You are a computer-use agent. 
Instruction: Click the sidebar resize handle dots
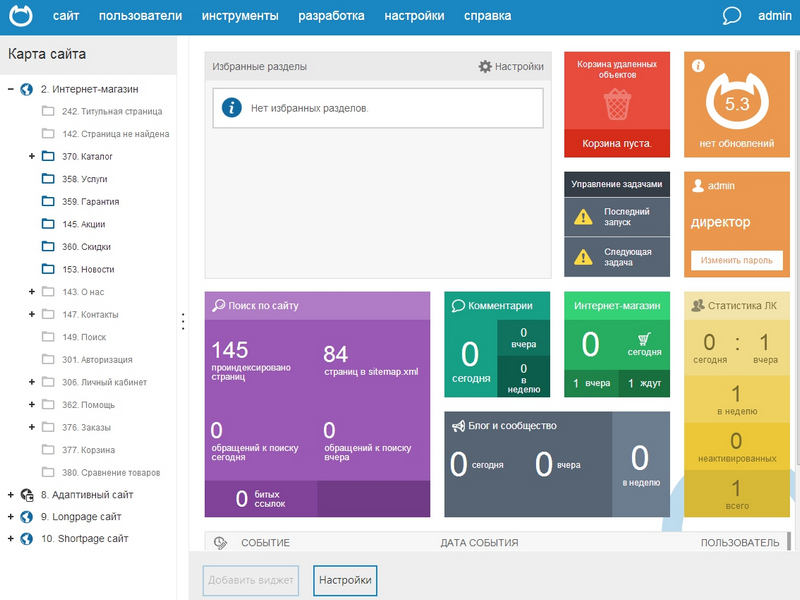183,321
